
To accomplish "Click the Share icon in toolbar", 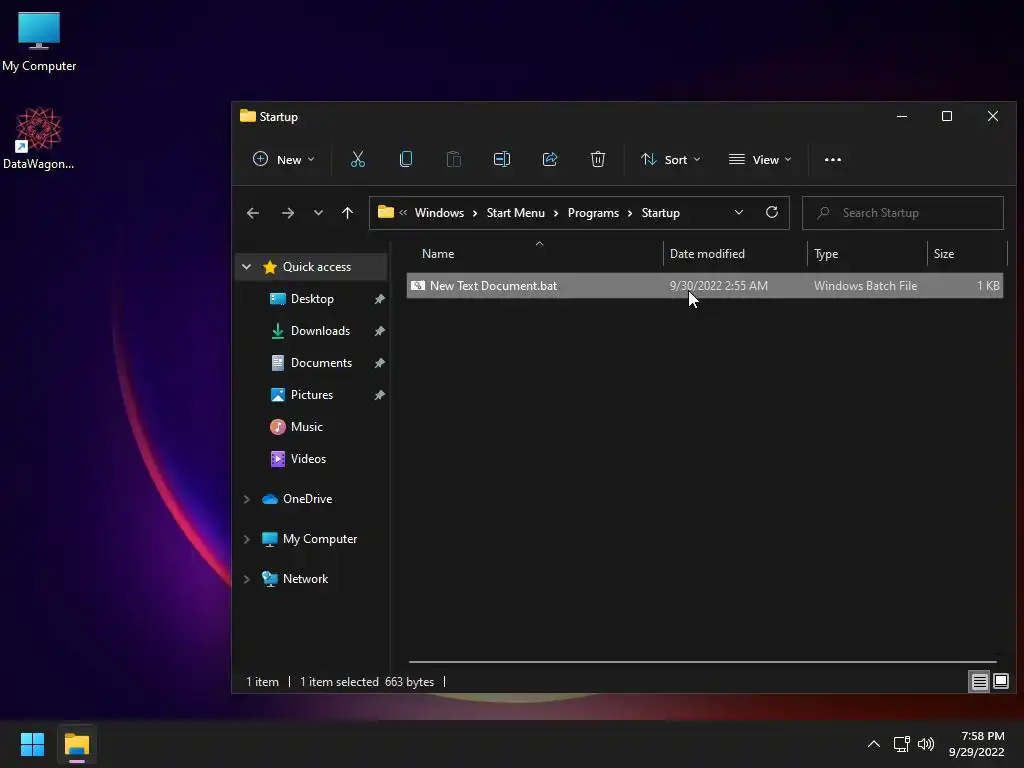I will coord(550,159).
